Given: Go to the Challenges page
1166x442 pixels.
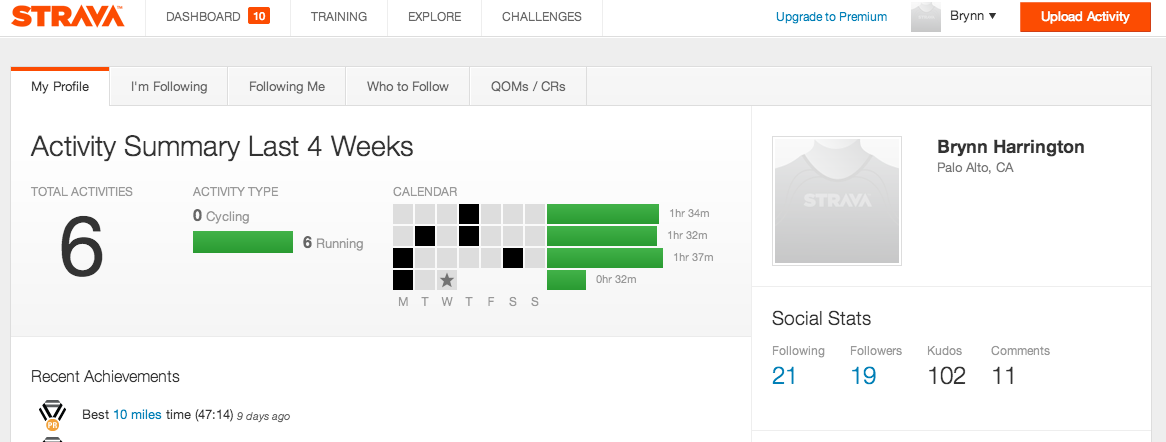Looking at the screenshot, I should (x=541, y=17).
